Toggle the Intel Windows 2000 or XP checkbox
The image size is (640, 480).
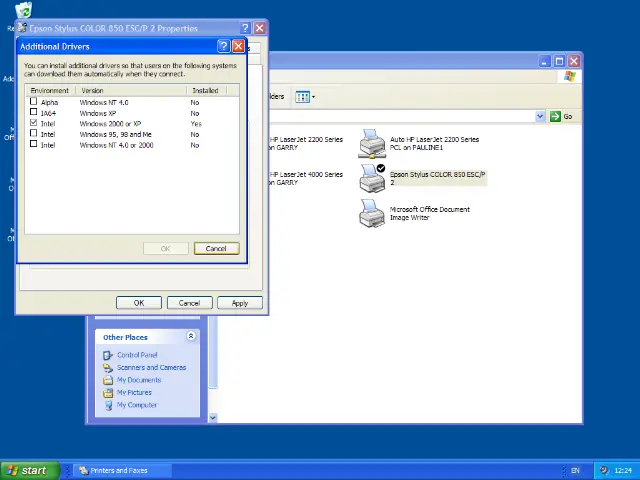[33, 122]
